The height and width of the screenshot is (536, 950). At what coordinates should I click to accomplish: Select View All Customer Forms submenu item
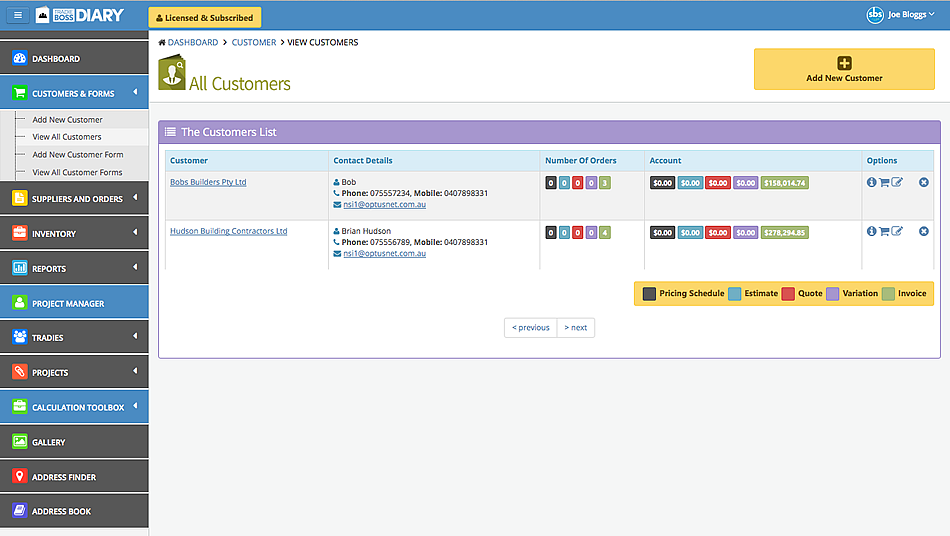click(x=77, y=172)
